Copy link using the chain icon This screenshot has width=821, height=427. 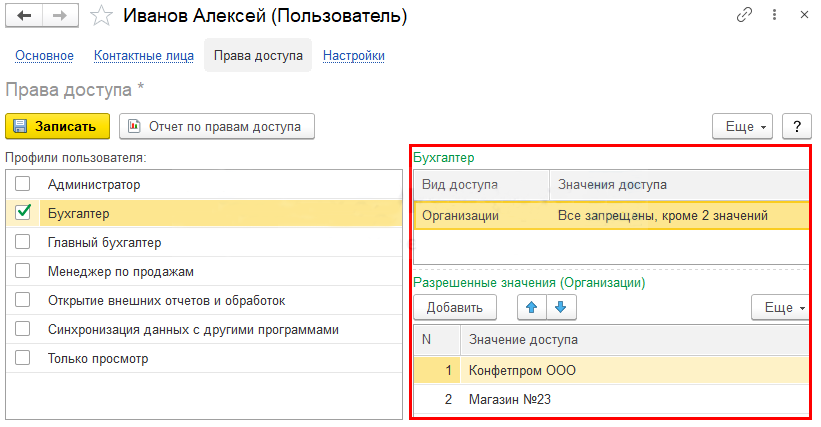[744, 15]
